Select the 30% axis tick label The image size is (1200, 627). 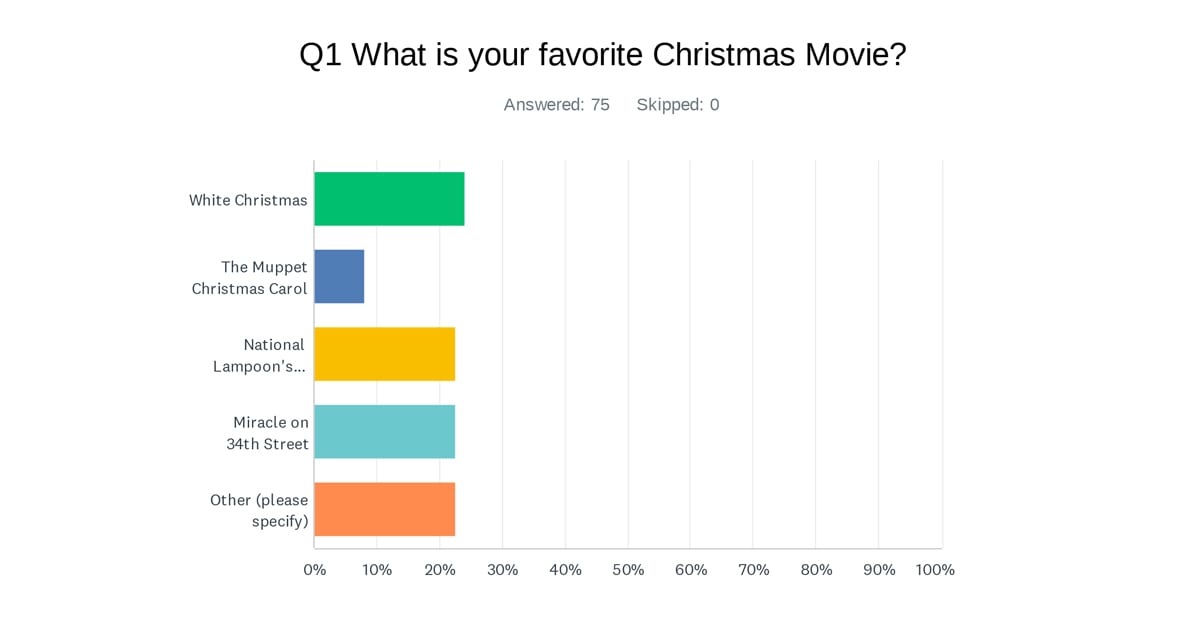502,570
